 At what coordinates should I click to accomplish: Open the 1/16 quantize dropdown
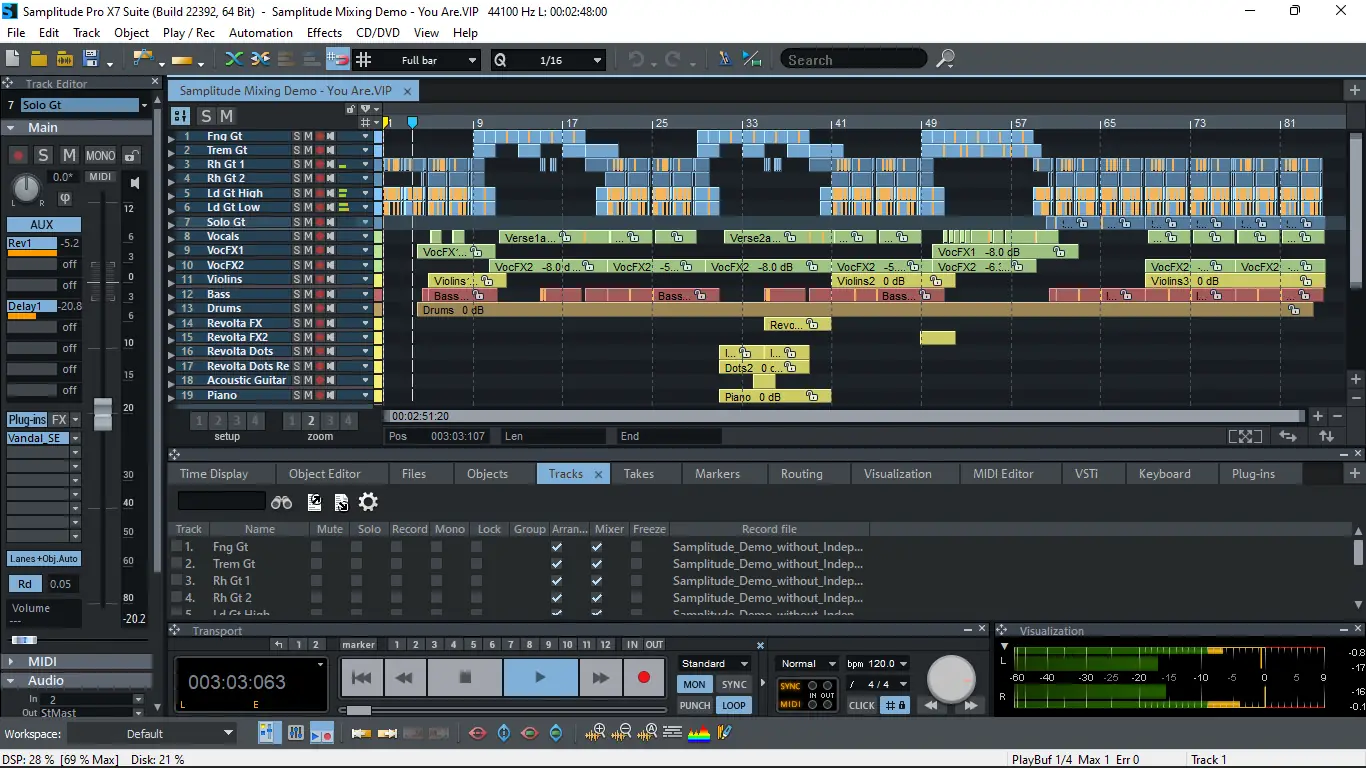pyautogui.click(x=597, y=60)
